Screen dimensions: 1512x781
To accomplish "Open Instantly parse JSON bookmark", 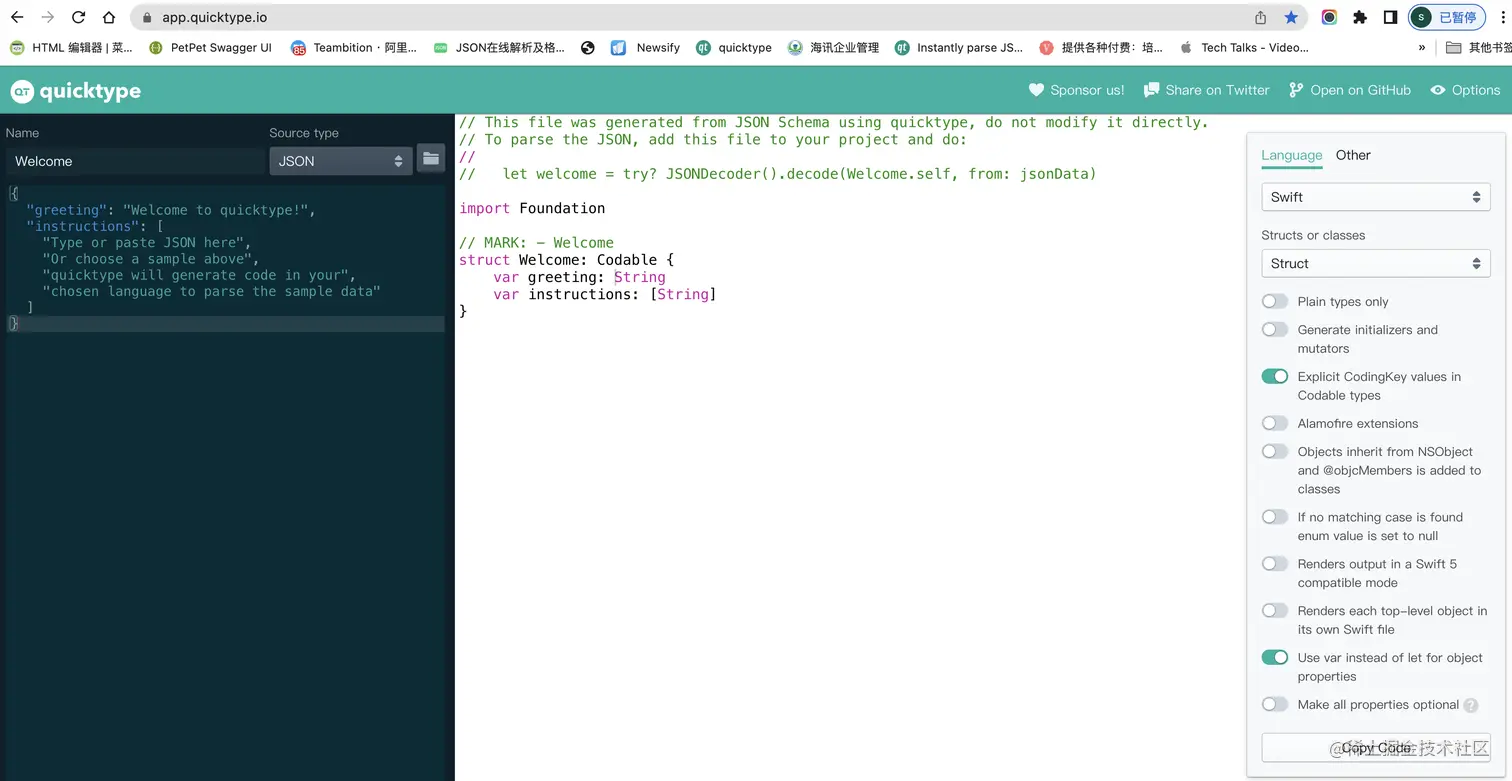I will pos(959,47).
